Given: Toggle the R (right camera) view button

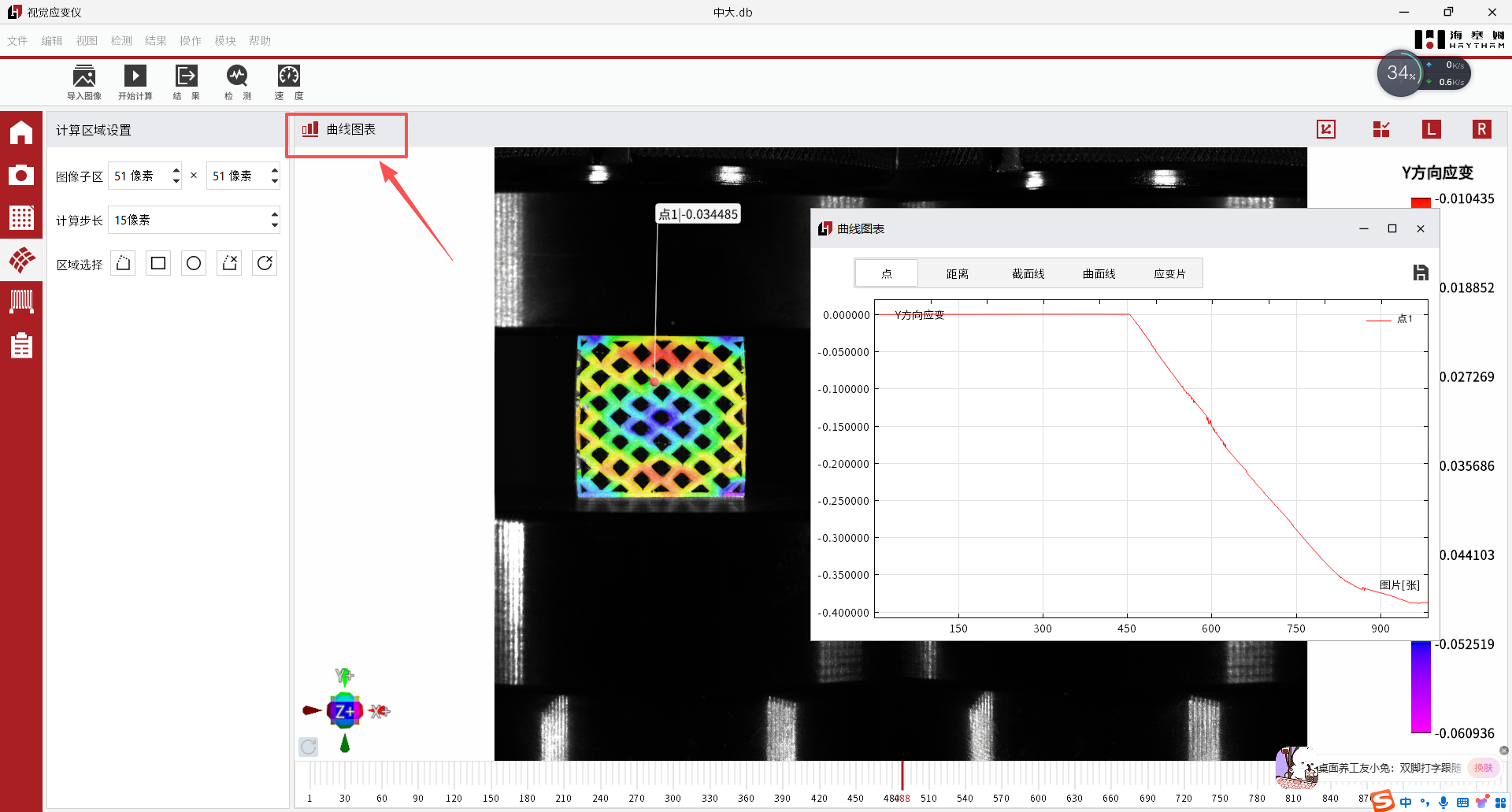Looking at the screenshot, I should 1481,129.
